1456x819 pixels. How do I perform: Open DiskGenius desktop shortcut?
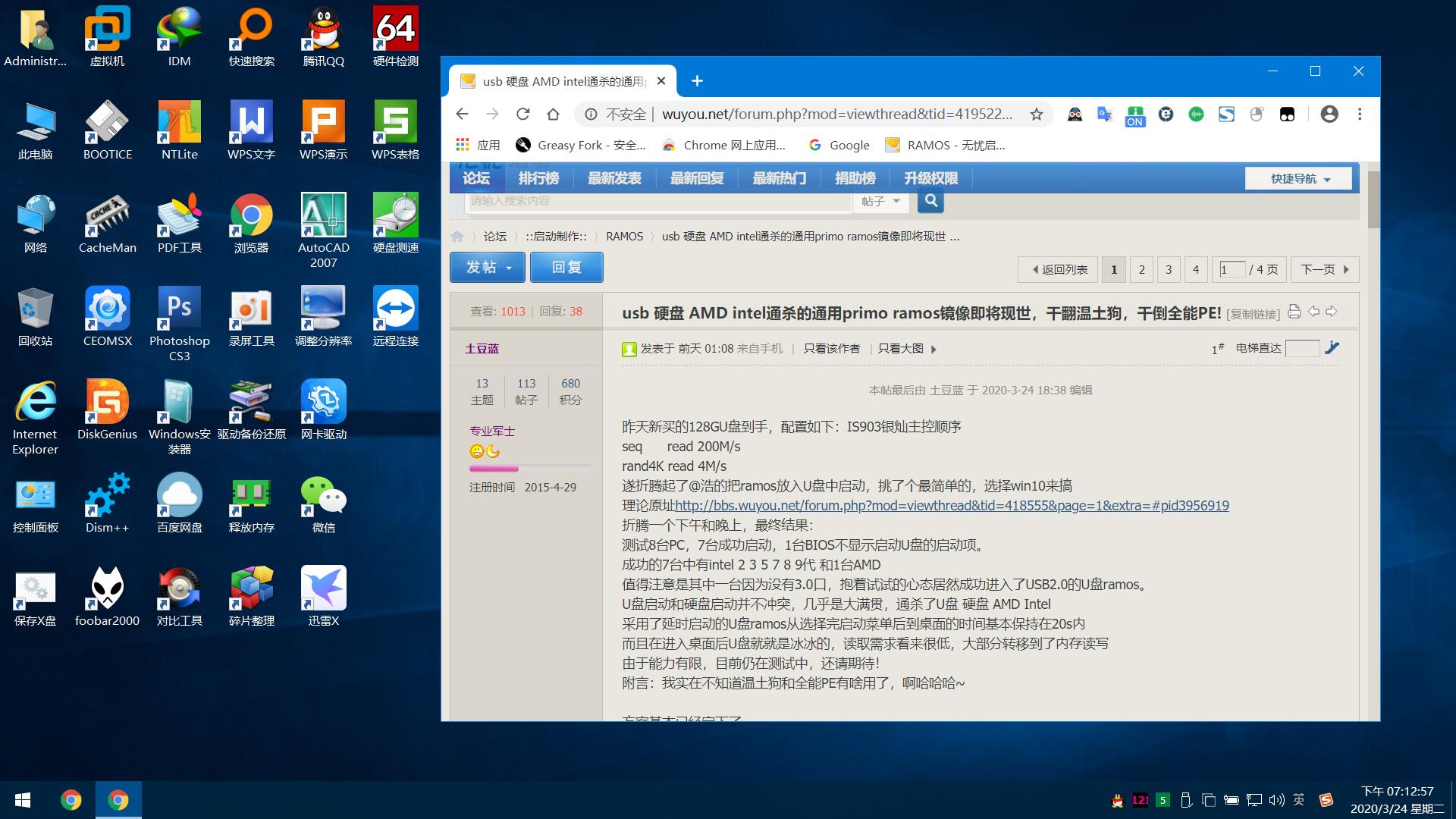point(107,409)
